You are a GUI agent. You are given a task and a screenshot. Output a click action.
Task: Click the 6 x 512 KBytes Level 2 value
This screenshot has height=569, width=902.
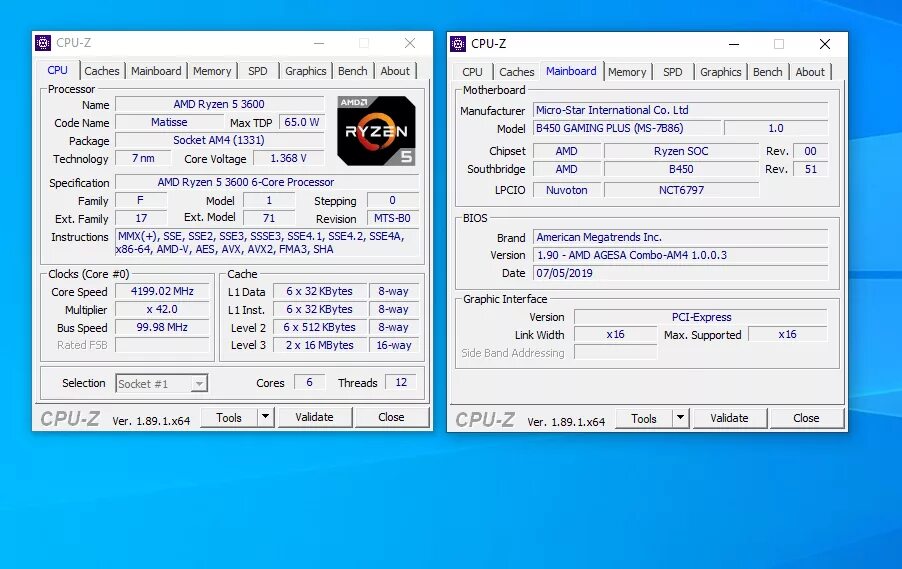pos(320,327)
